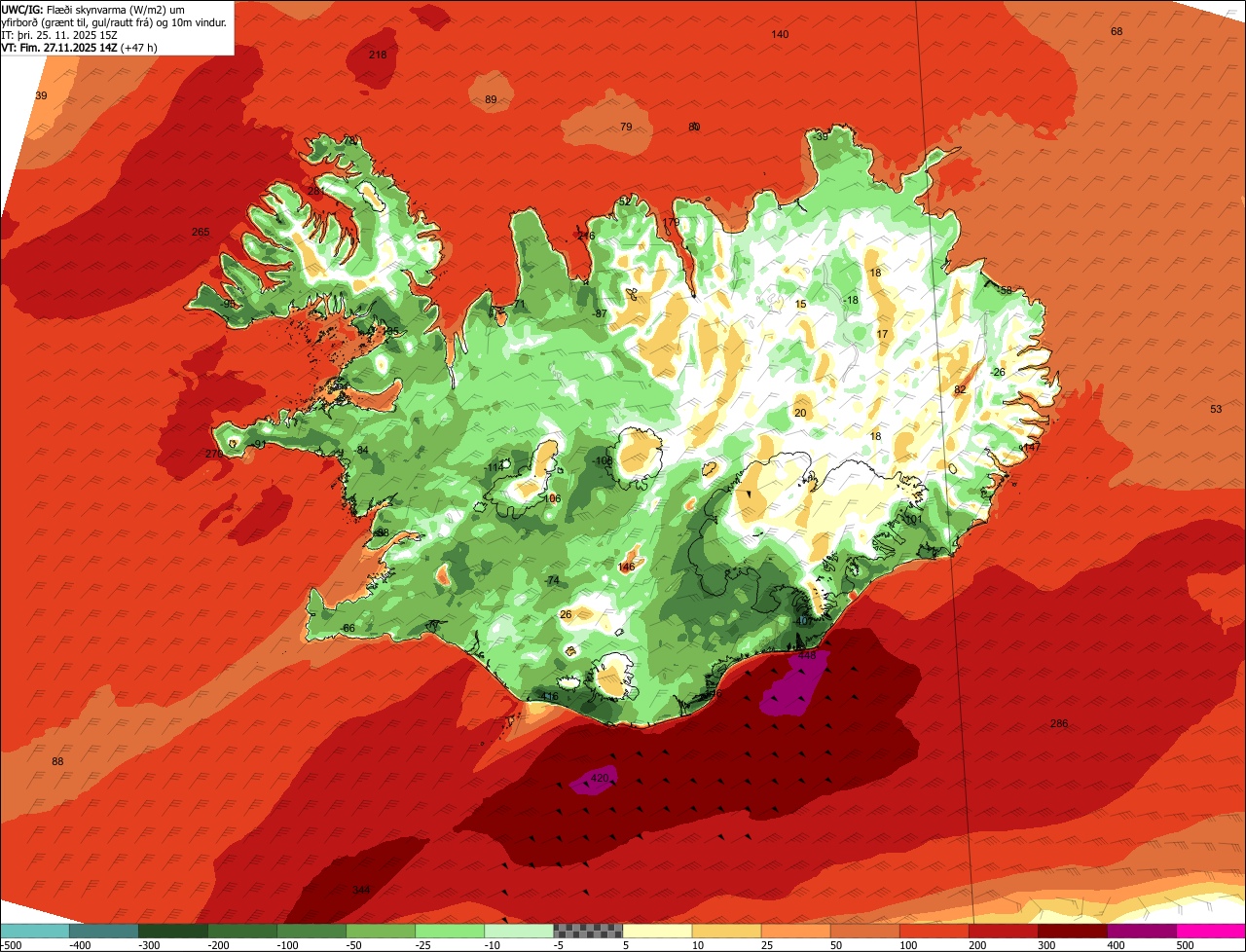Click the map value 89
The width and height of the screenshot is (1246, 952).
pos(491,99)
